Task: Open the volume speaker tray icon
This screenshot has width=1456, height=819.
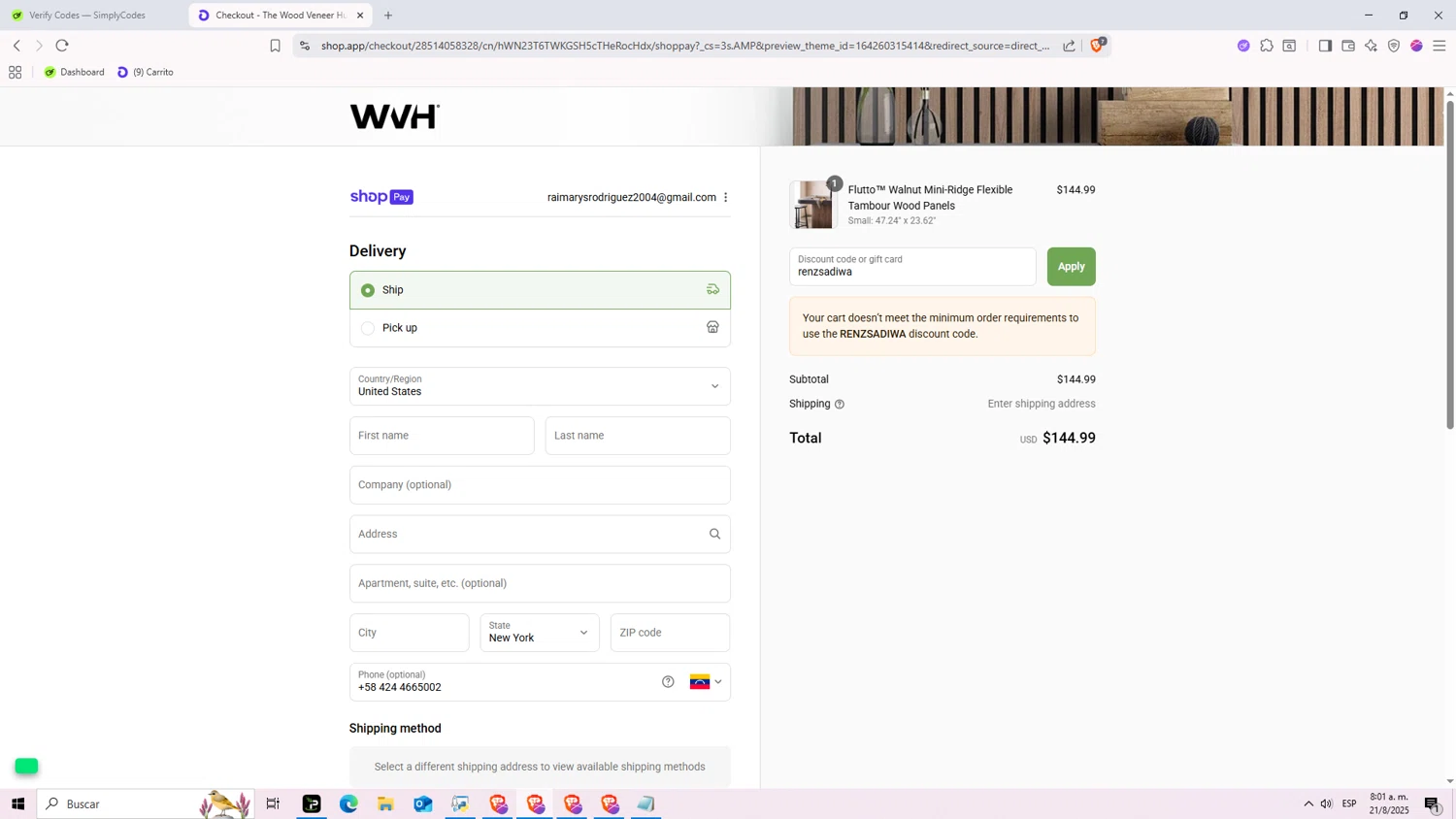Action: point(1326,803)
